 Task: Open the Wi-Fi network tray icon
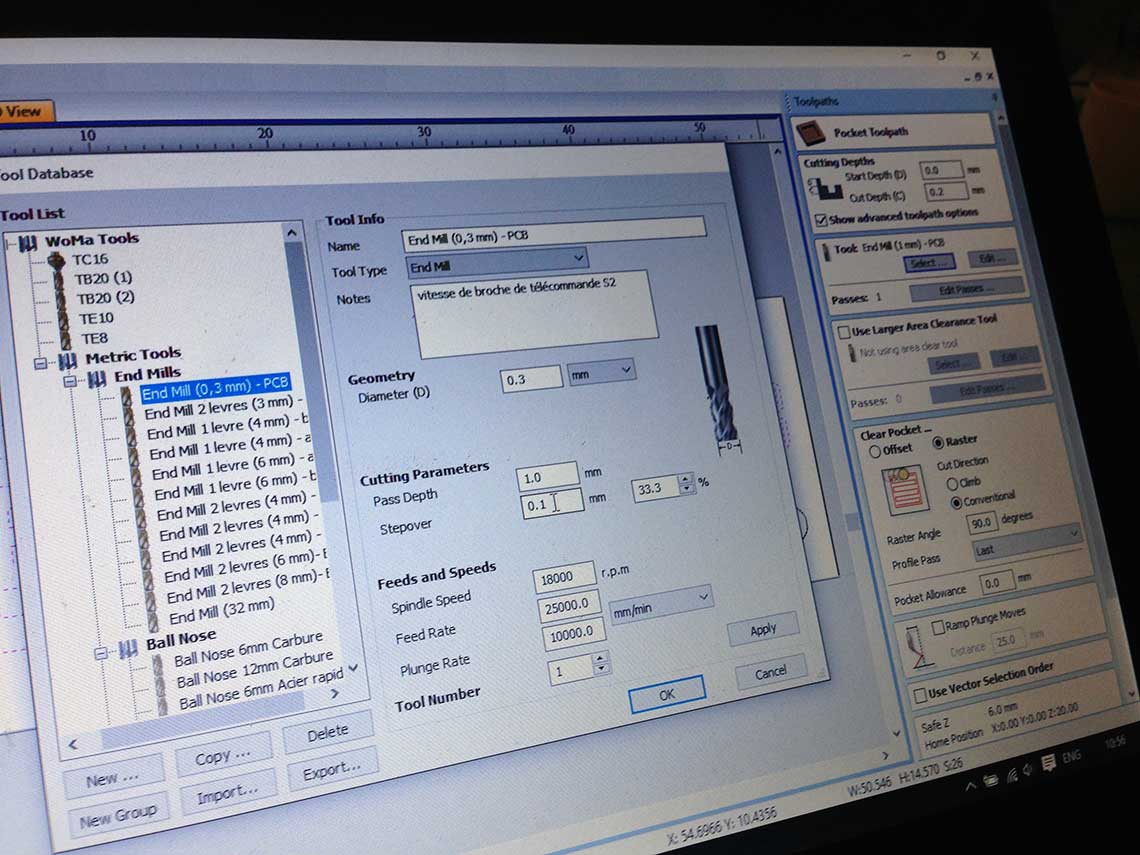(x=1011, y=775)
